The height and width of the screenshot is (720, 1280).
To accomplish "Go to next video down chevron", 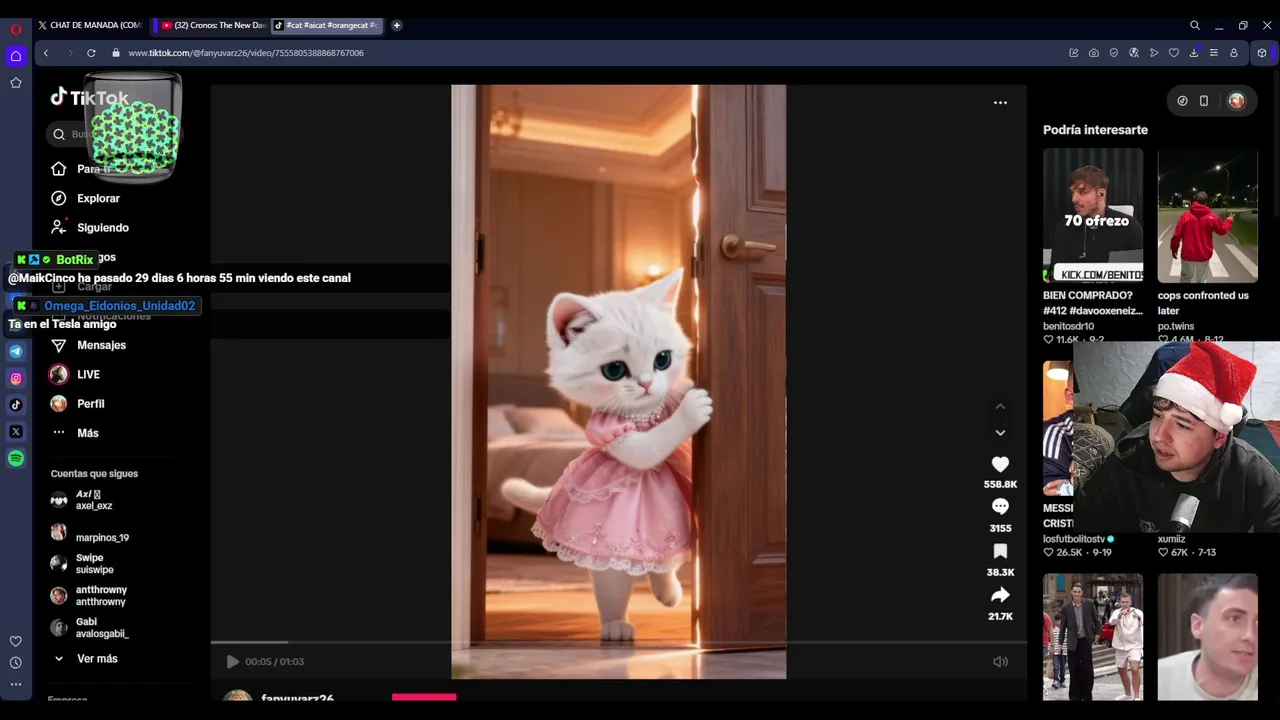I will tap(1000, 433).
